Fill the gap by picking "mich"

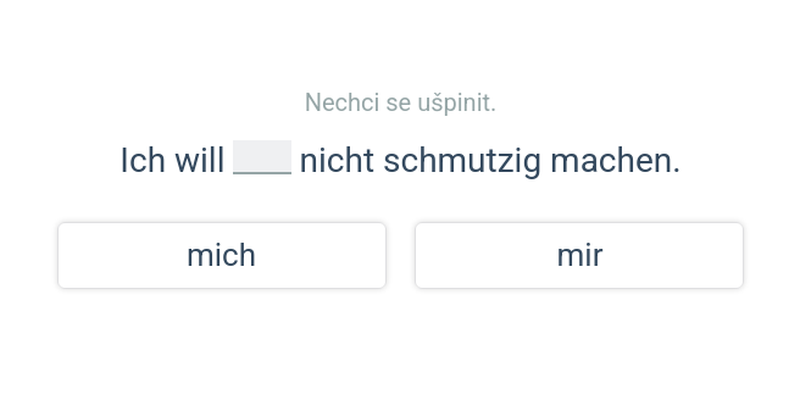tap(221, 255)
